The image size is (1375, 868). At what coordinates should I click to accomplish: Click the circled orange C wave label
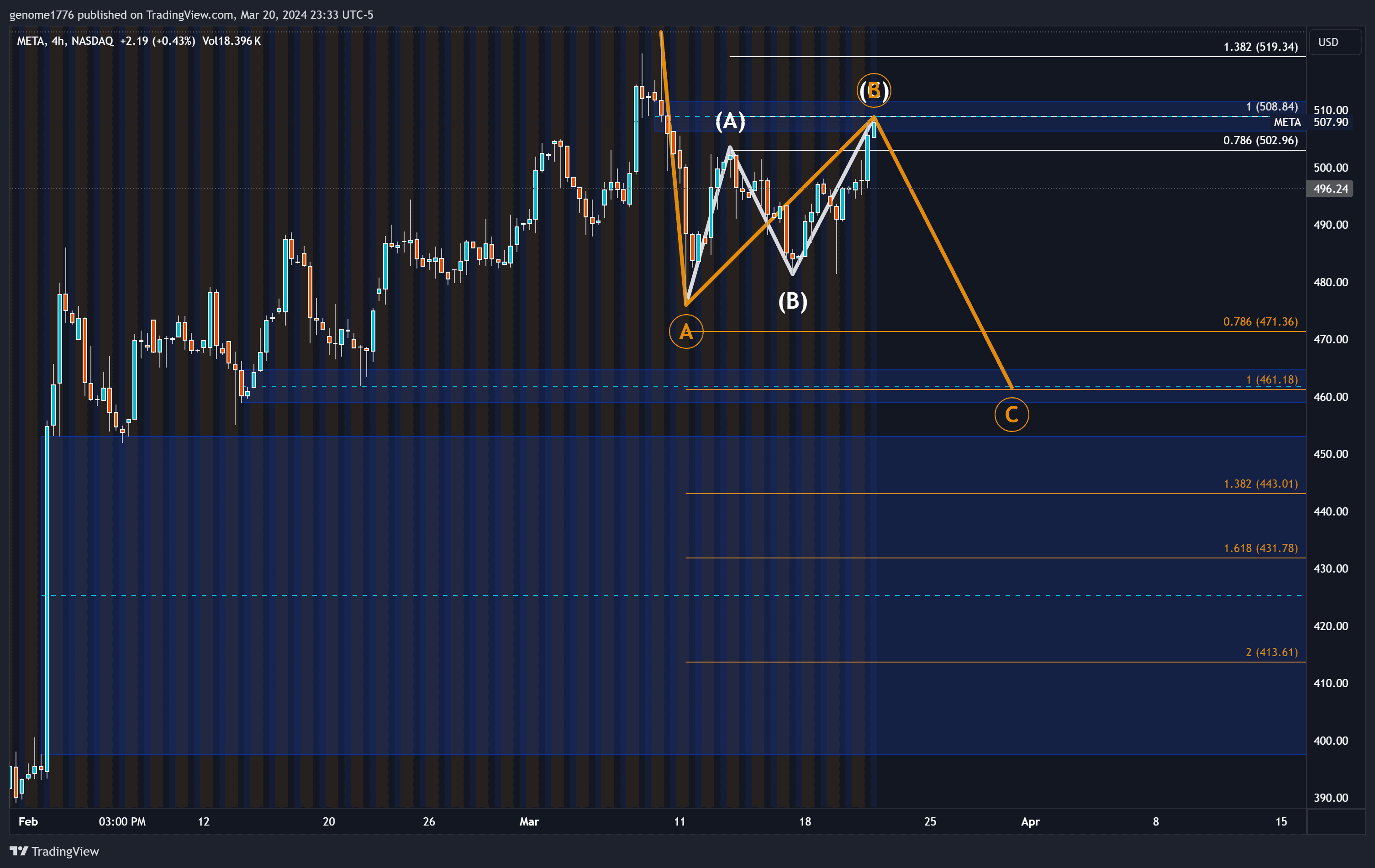click(x=1011, y=415)
